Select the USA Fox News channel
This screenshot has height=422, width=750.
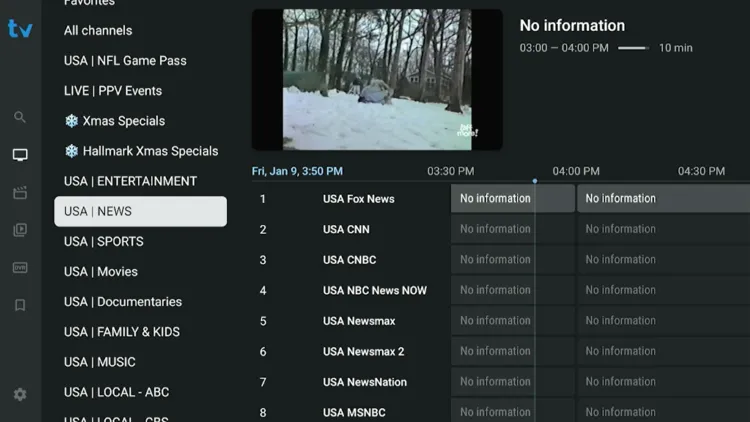pyautogui.click(x=359, y=199)
